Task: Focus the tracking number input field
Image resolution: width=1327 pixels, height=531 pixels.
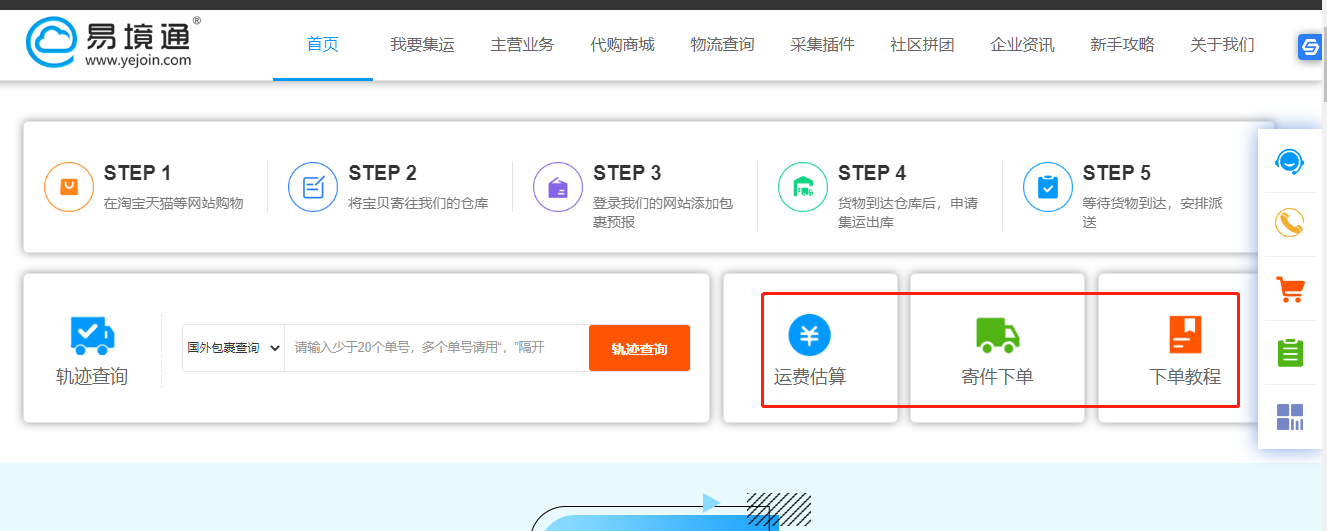Action: click(436, 348)
